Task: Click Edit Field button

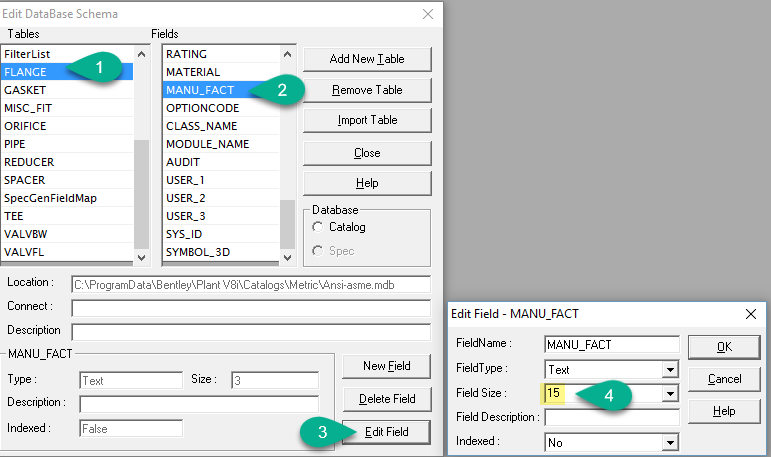Action: point(386,432)
